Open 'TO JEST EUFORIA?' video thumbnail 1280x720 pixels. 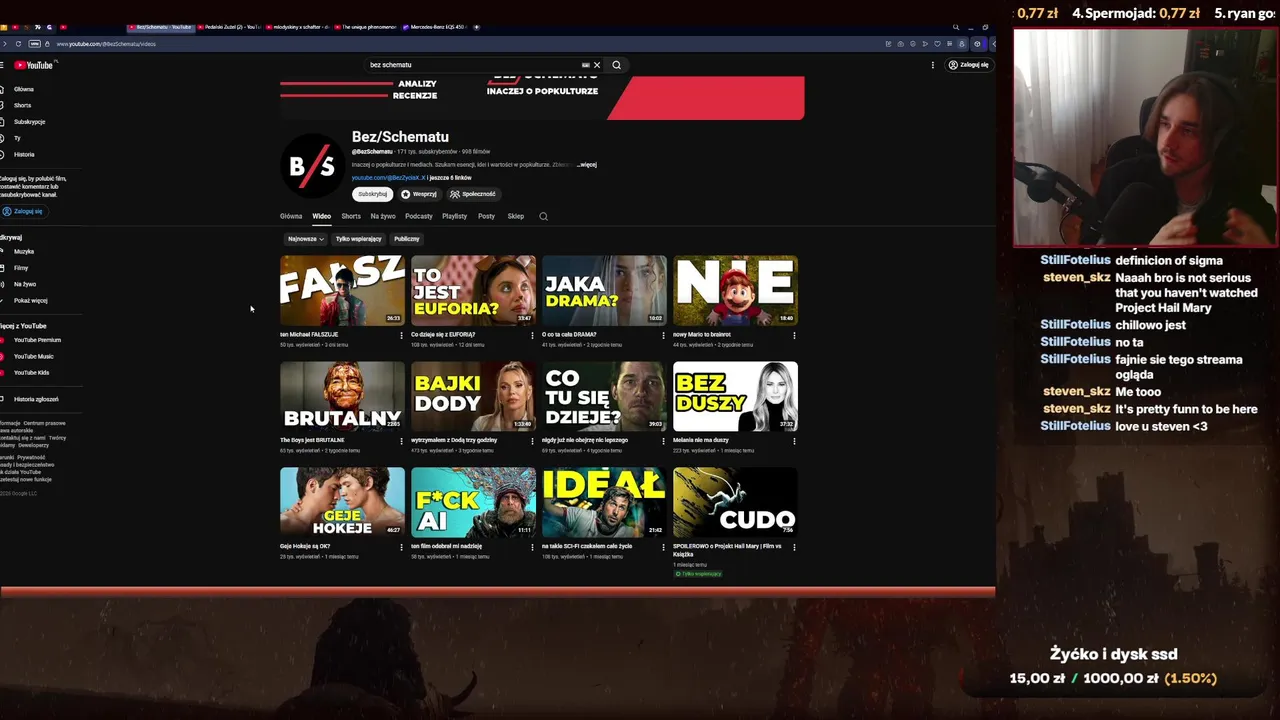tap(473, 290)
